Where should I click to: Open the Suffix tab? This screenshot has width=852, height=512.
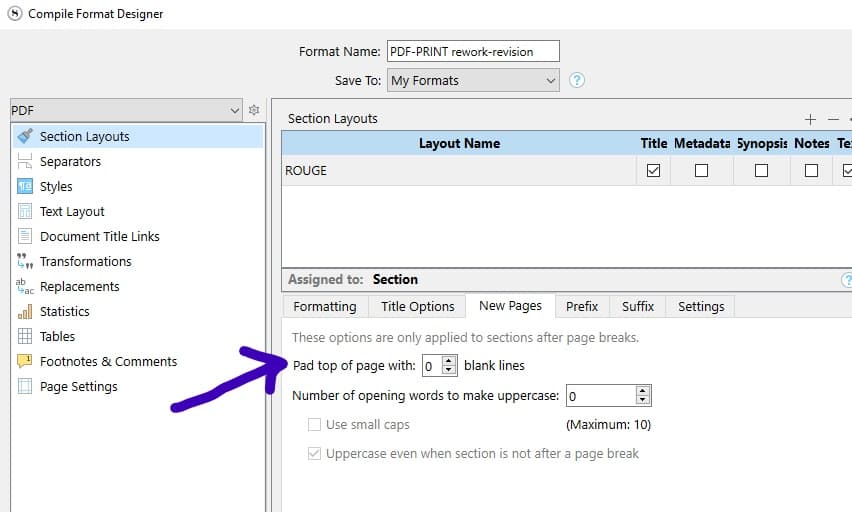[638, 307]
